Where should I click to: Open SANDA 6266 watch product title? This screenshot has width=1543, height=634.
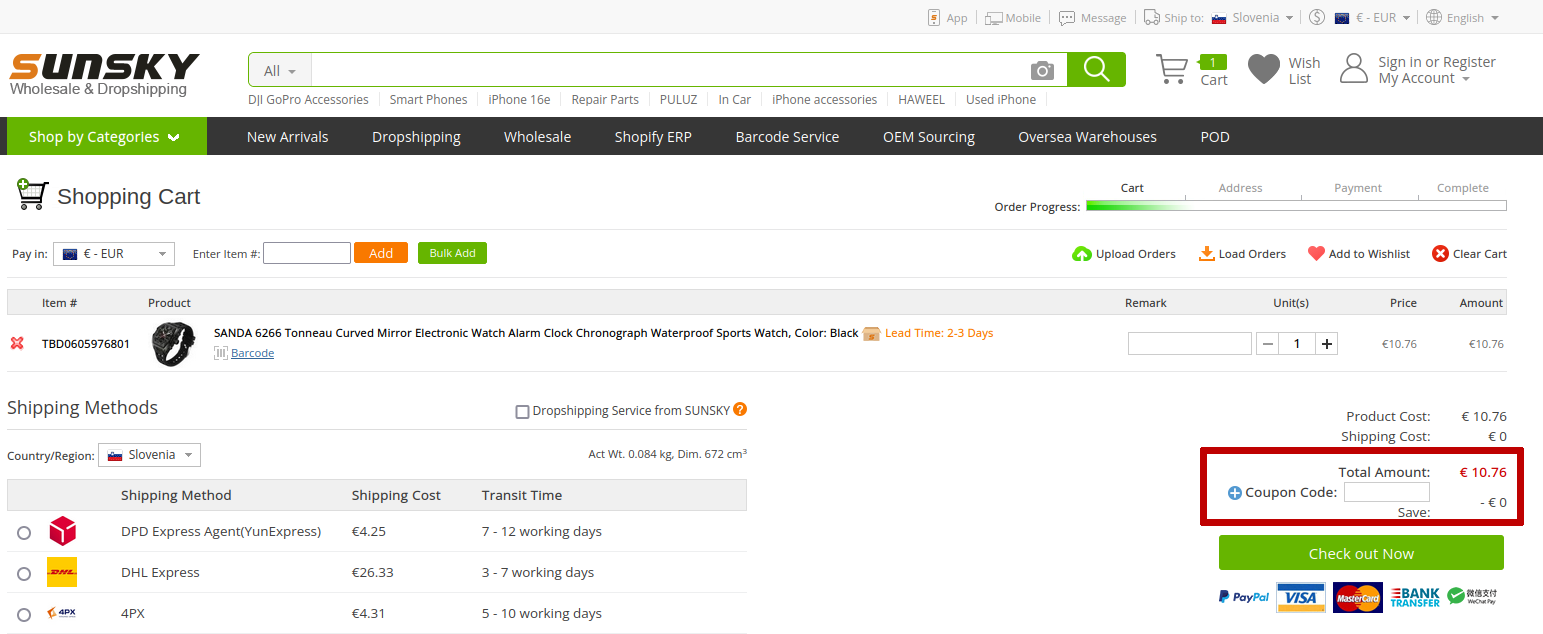536,333
